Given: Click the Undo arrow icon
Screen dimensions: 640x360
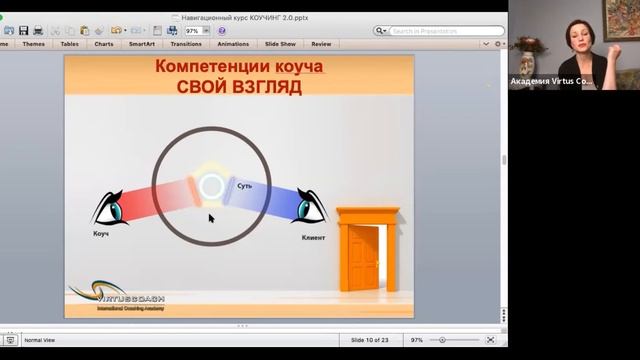Looking at the screenshot, I should tap(116, 31).
